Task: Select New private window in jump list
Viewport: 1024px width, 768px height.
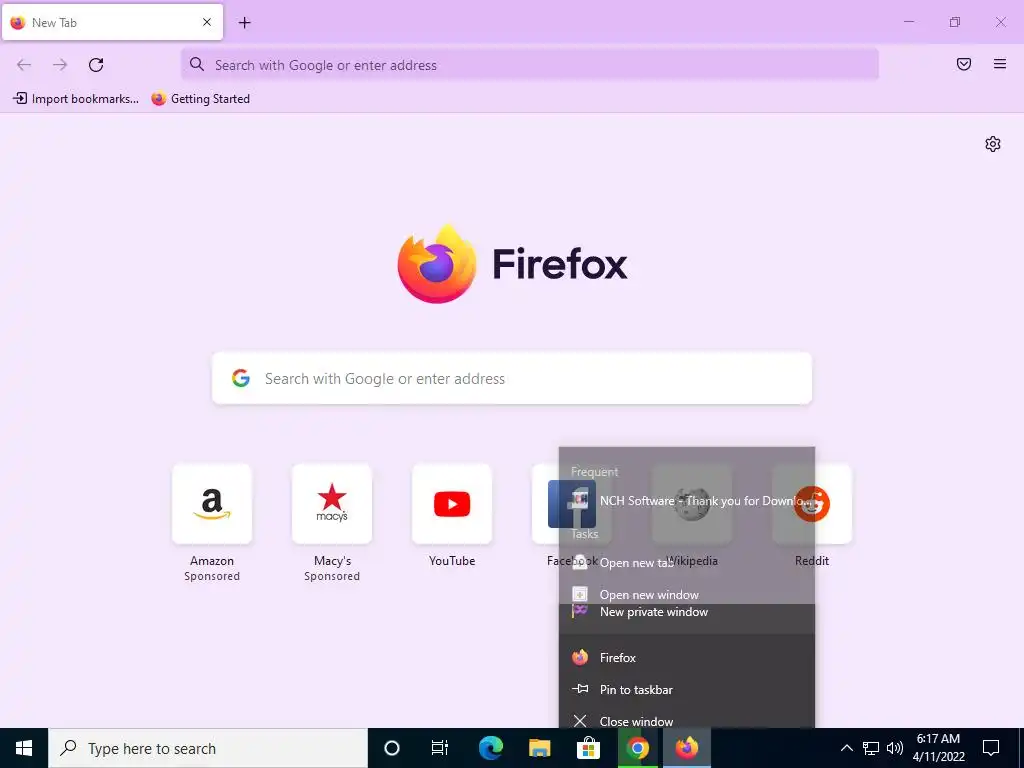Action: coord(687,613)
